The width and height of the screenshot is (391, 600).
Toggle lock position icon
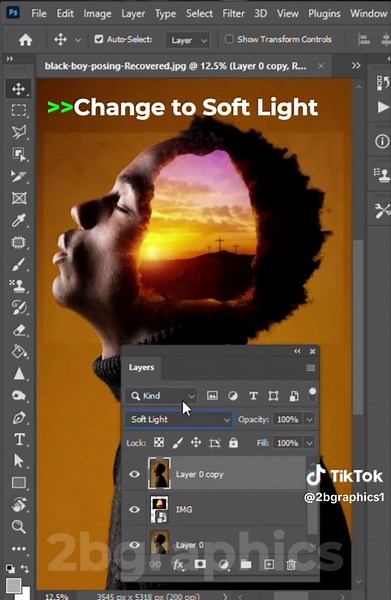point(196,442)
